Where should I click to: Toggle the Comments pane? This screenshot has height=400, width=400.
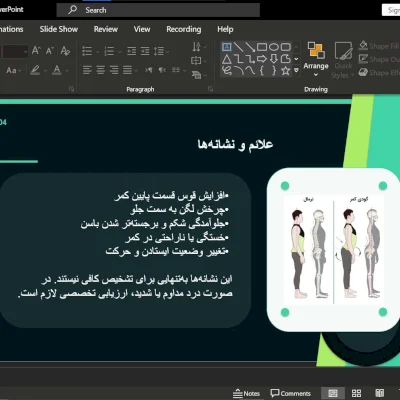point(290,394)
